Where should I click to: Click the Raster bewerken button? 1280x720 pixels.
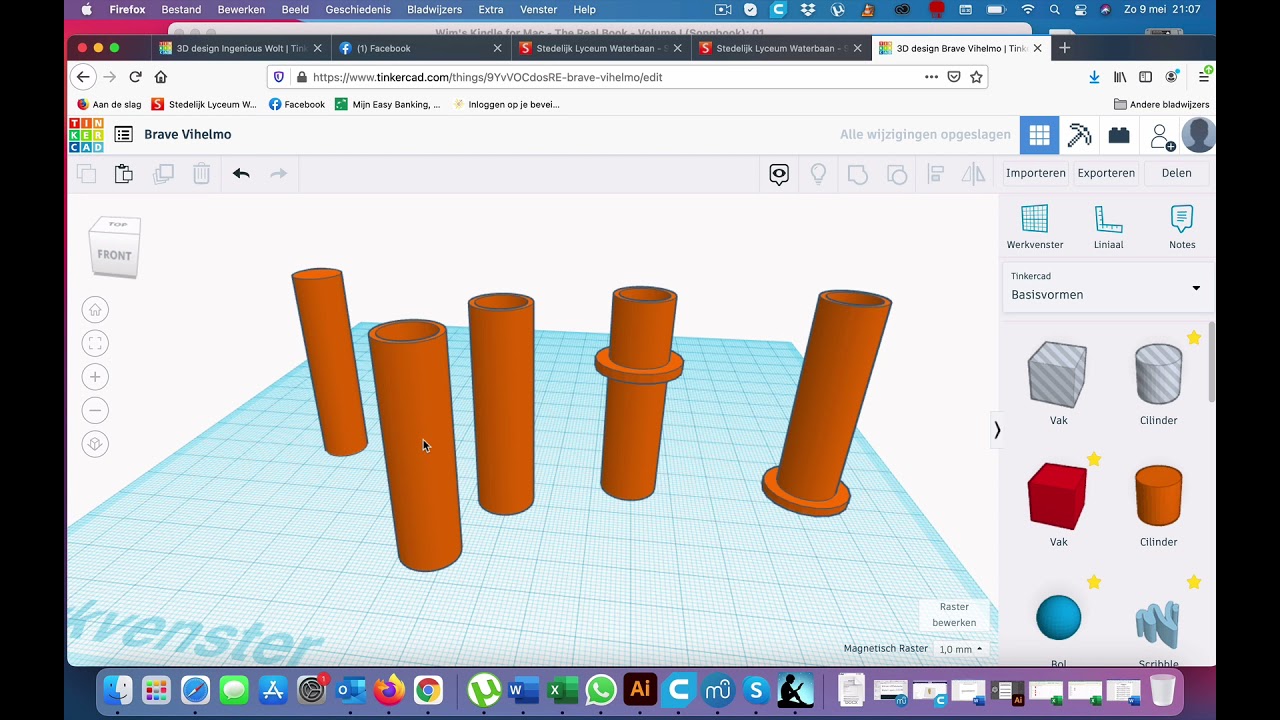click(954, 614)
